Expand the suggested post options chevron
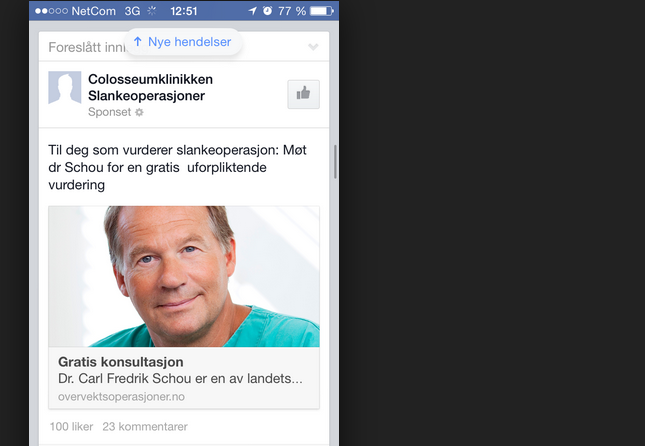 coord(313,47)
